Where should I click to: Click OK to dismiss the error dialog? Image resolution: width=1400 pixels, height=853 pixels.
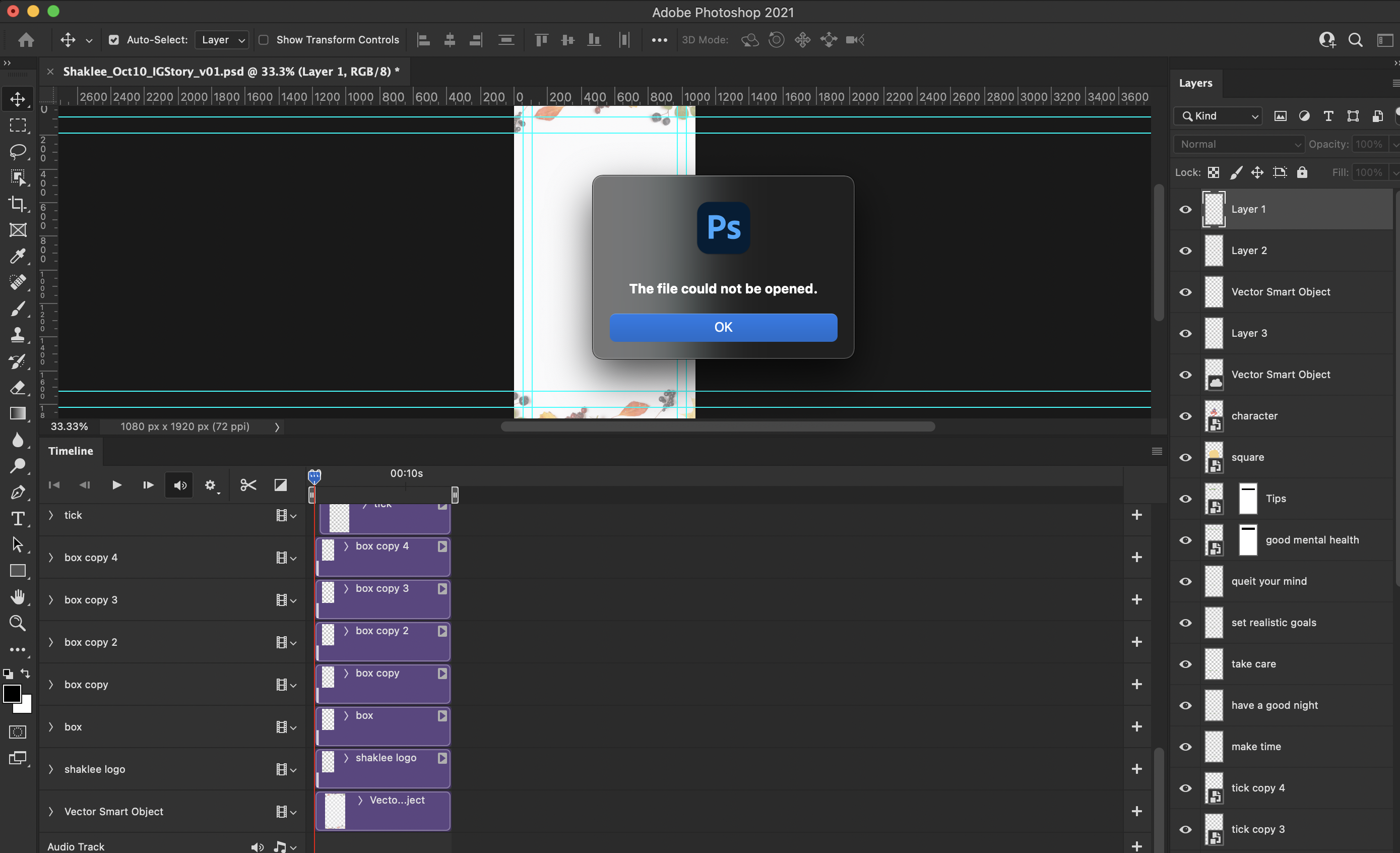[723, 327]
